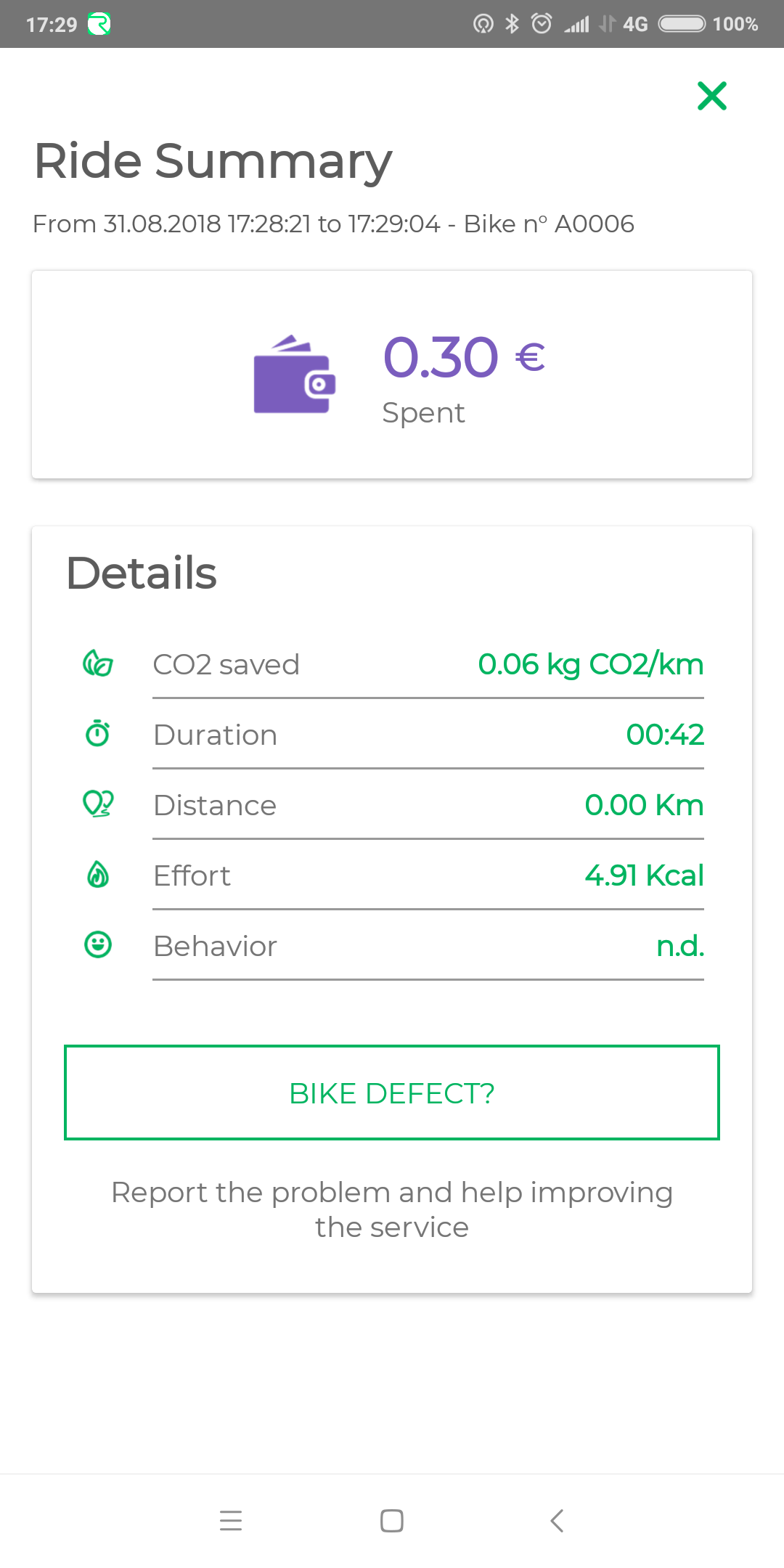The image size is (784, 1568).
Task: Tap the purple wallet icon
Action: click(294, 375)
